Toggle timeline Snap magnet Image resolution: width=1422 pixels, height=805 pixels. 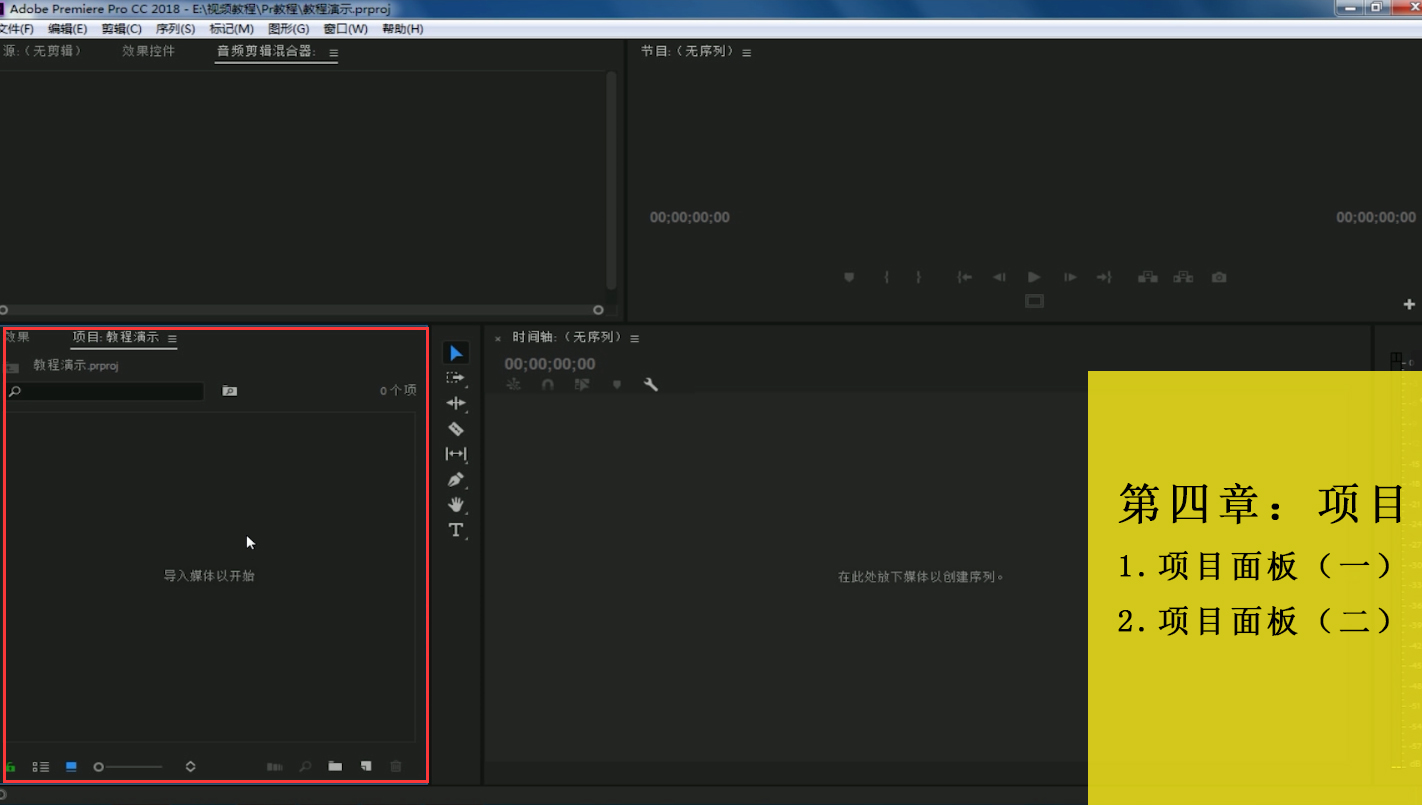point(548,384)
